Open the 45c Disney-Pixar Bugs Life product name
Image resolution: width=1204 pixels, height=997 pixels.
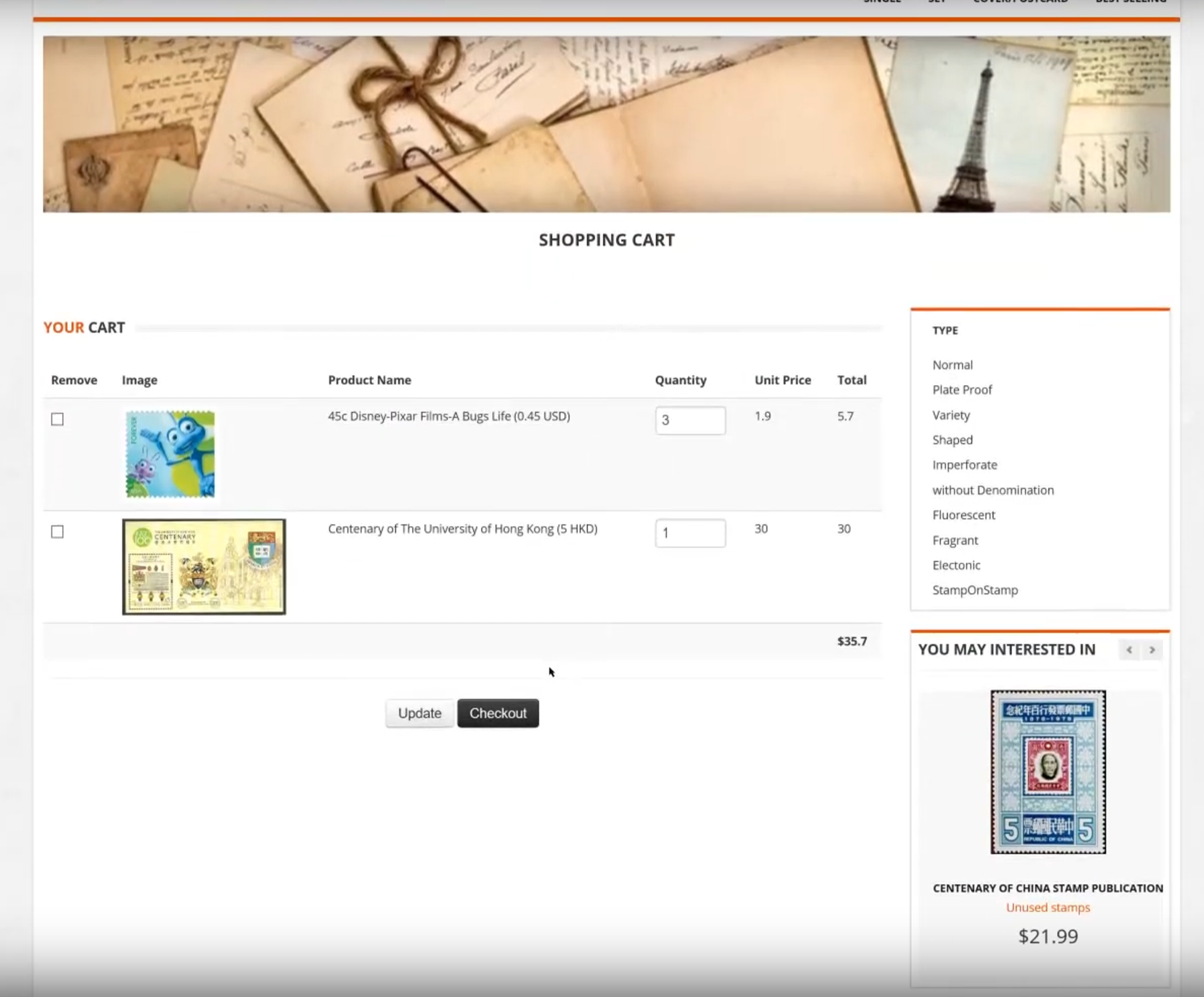click(x=448, y=416)
